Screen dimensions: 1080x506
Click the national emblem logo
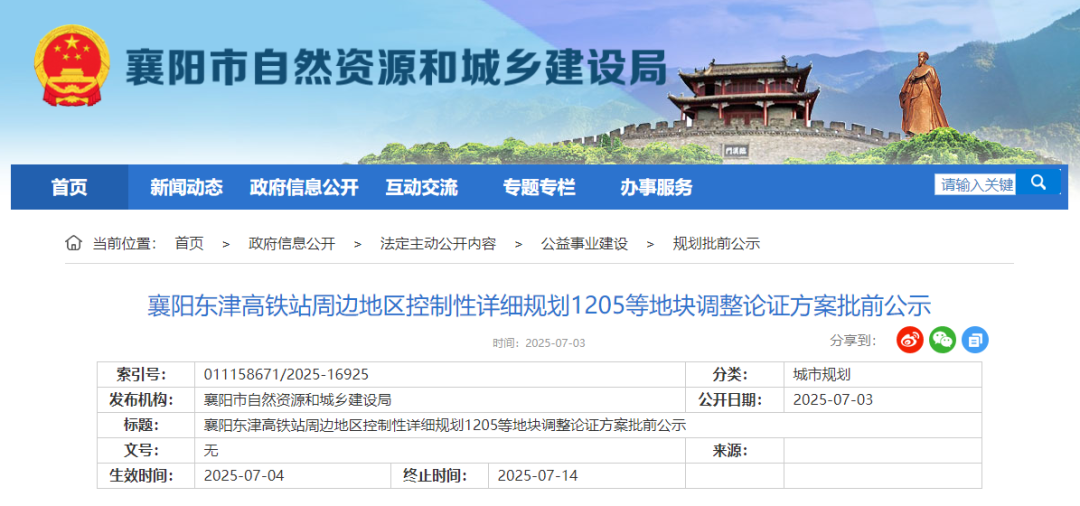[x=72, y=65]
